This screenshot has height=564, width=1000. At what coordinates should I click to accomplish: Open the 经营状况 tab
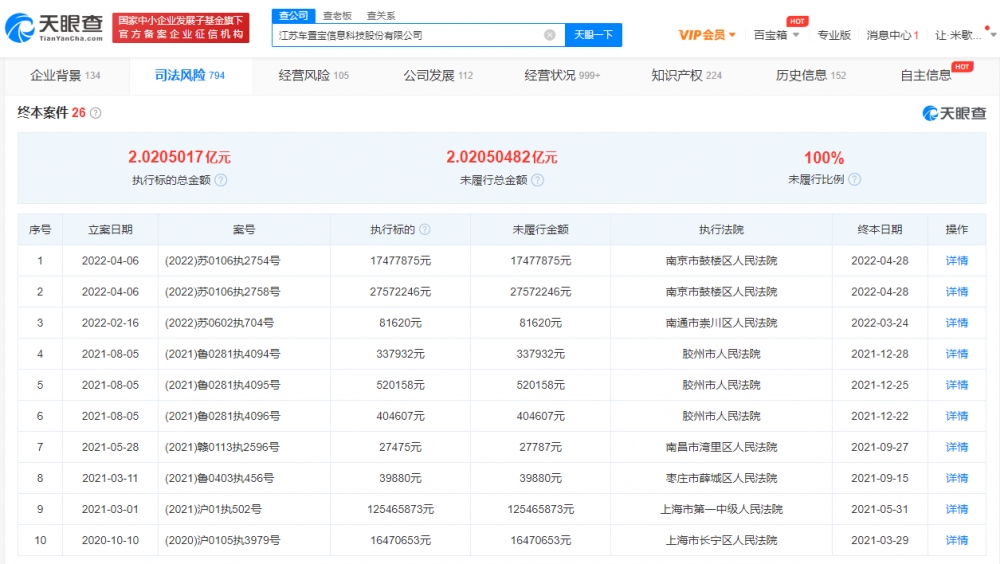click(x=562, y=75)
